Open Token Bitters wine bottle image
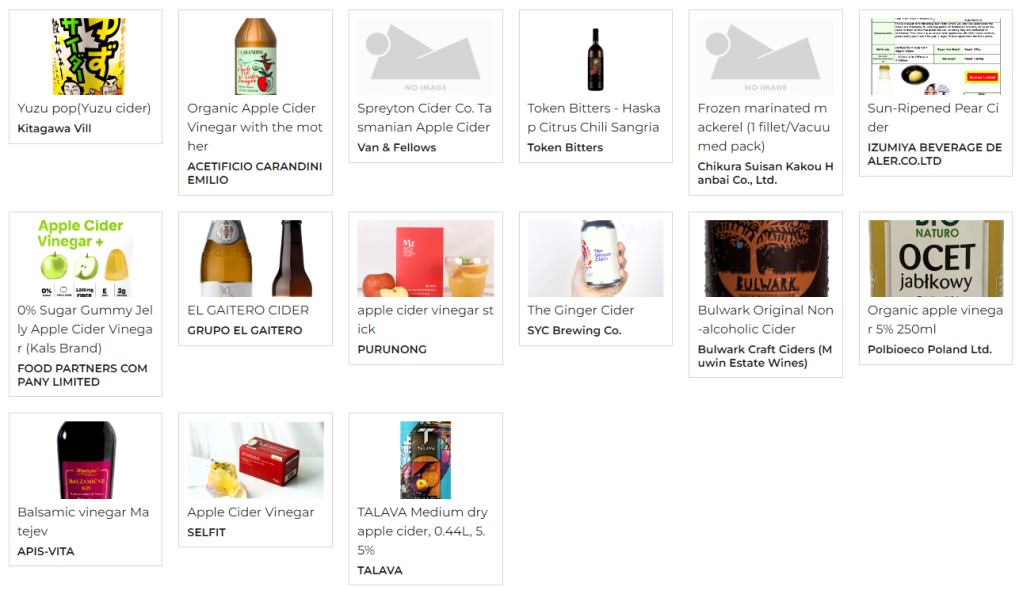This screenshot has height=598, width=1023. [595, 59]
